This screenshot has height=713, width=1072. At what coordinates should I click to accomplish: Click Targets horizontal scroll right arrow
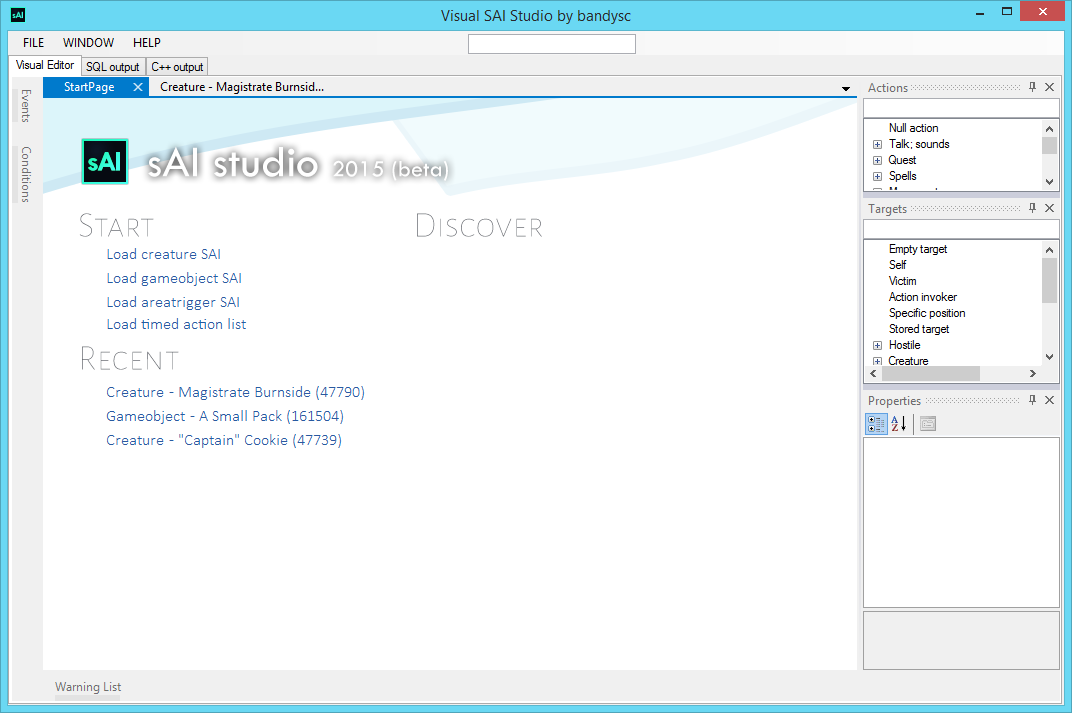tap(1033, 373)
